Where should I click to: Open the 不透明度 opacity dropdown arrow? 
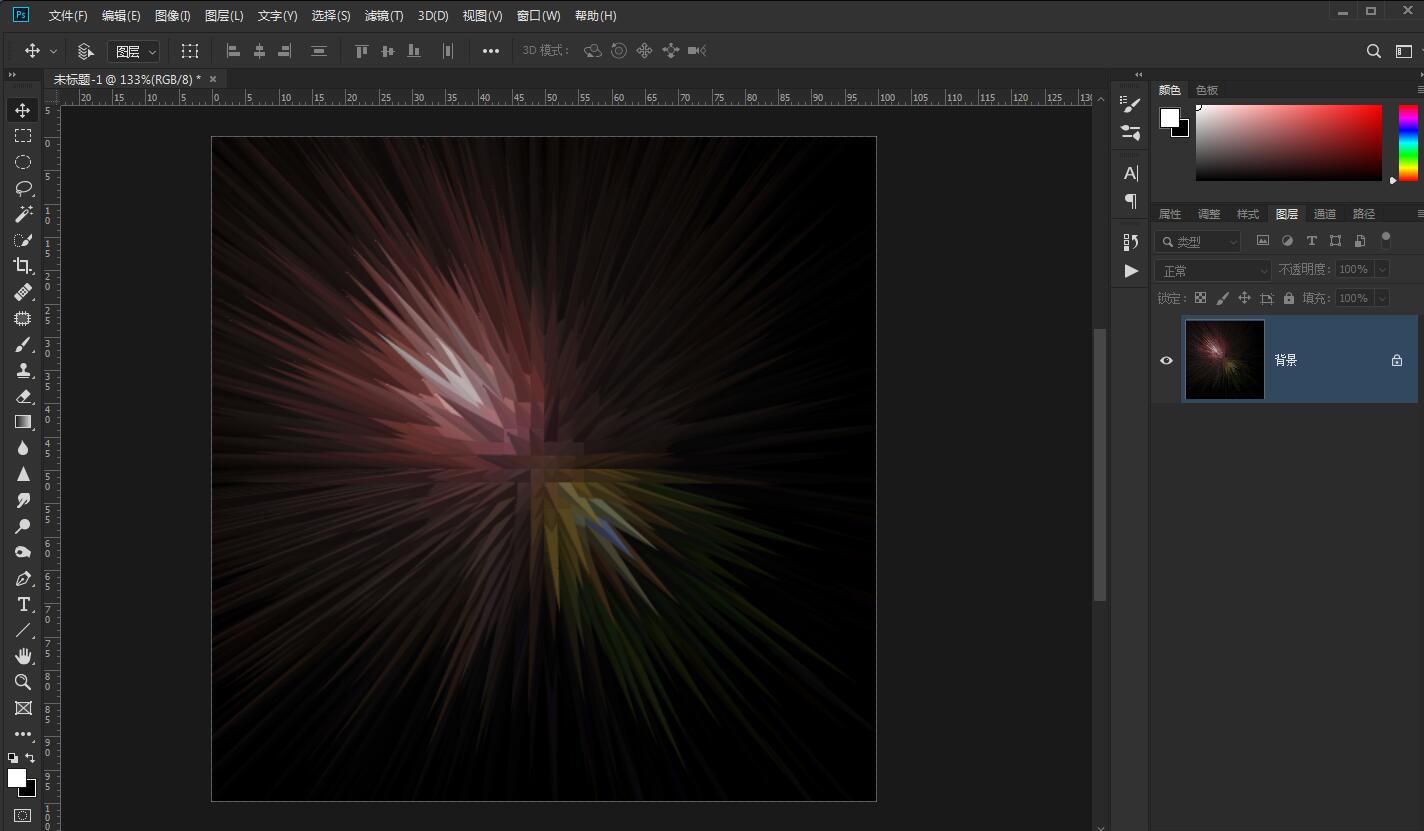tap(1382, 270)
